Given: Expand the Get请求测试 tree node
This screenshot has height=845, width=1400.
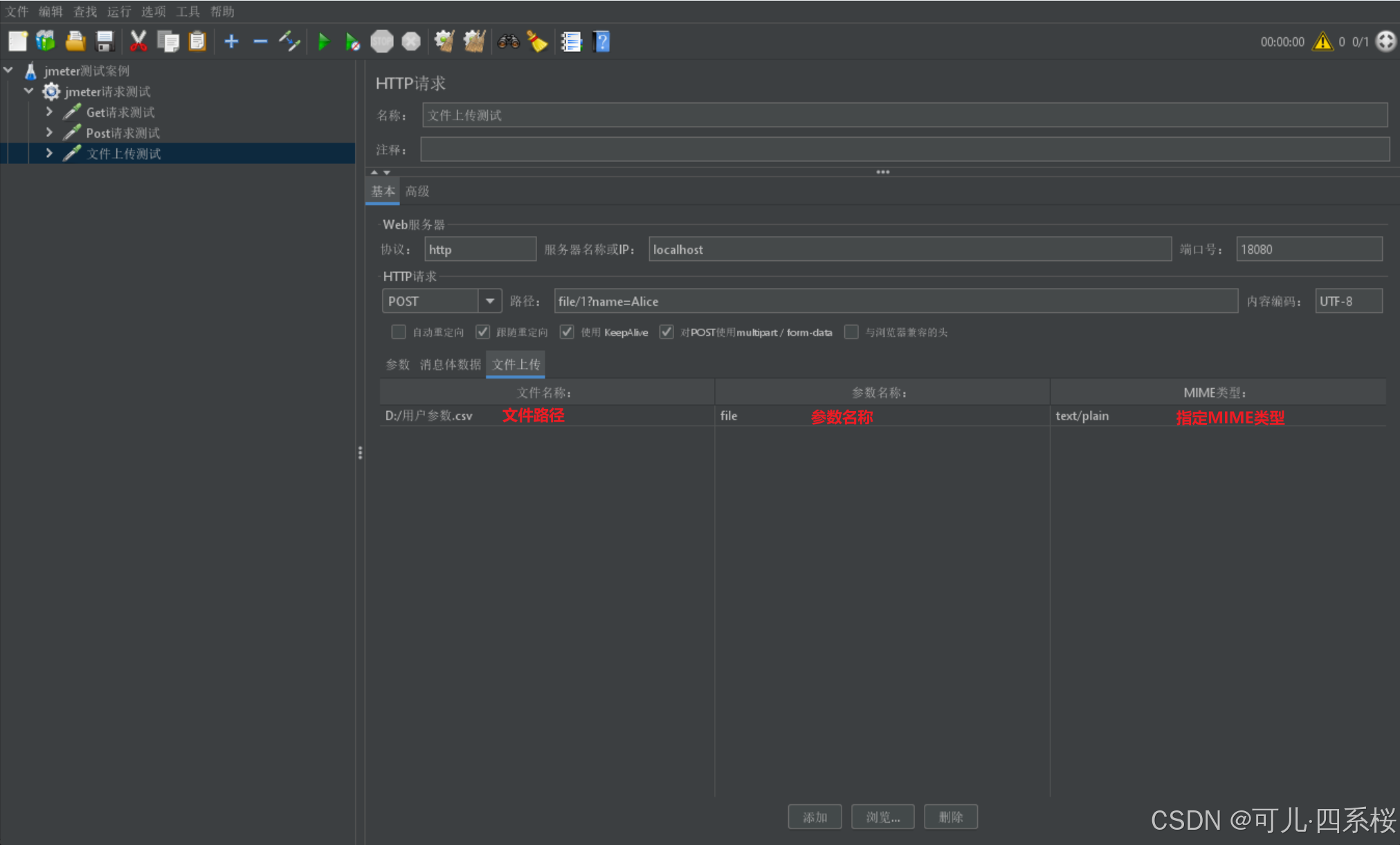Looking at the screenshot, I should point(49,111).
